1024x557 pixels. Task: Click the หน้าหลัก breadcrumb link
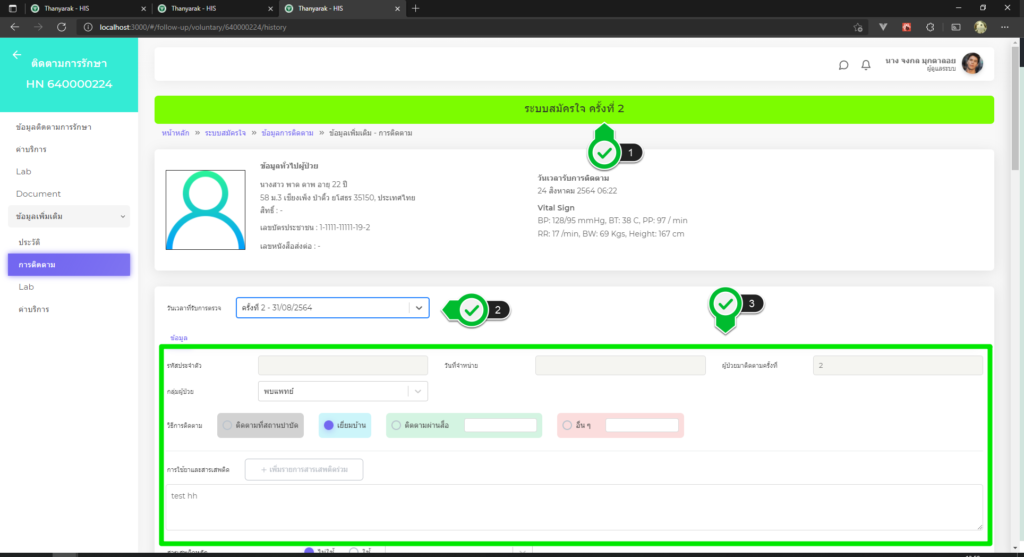(175, 133)
